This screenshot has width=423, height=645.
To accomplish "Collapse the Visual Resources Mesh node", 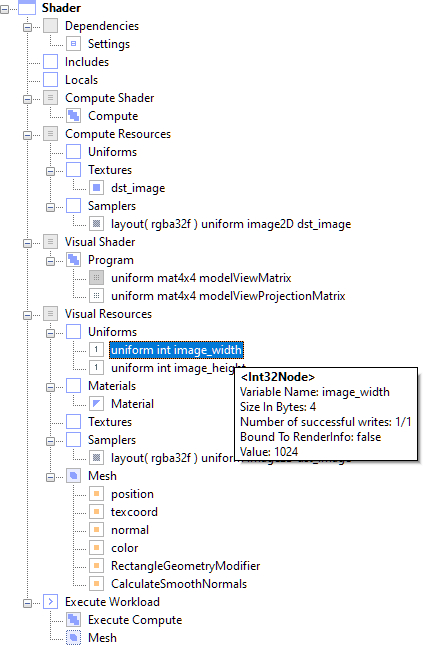I will 50,477.
